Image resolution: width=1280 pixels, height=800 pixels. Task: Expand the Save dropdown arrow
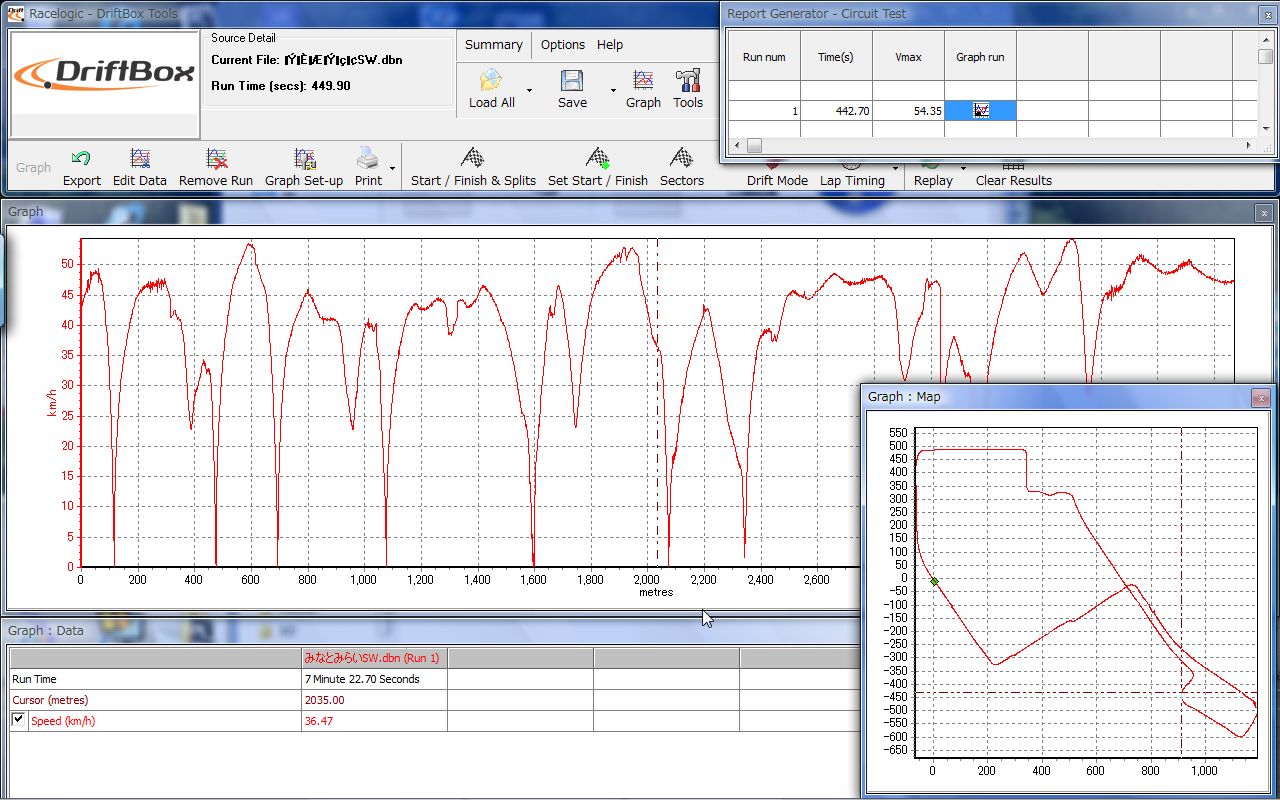point(613,91)
